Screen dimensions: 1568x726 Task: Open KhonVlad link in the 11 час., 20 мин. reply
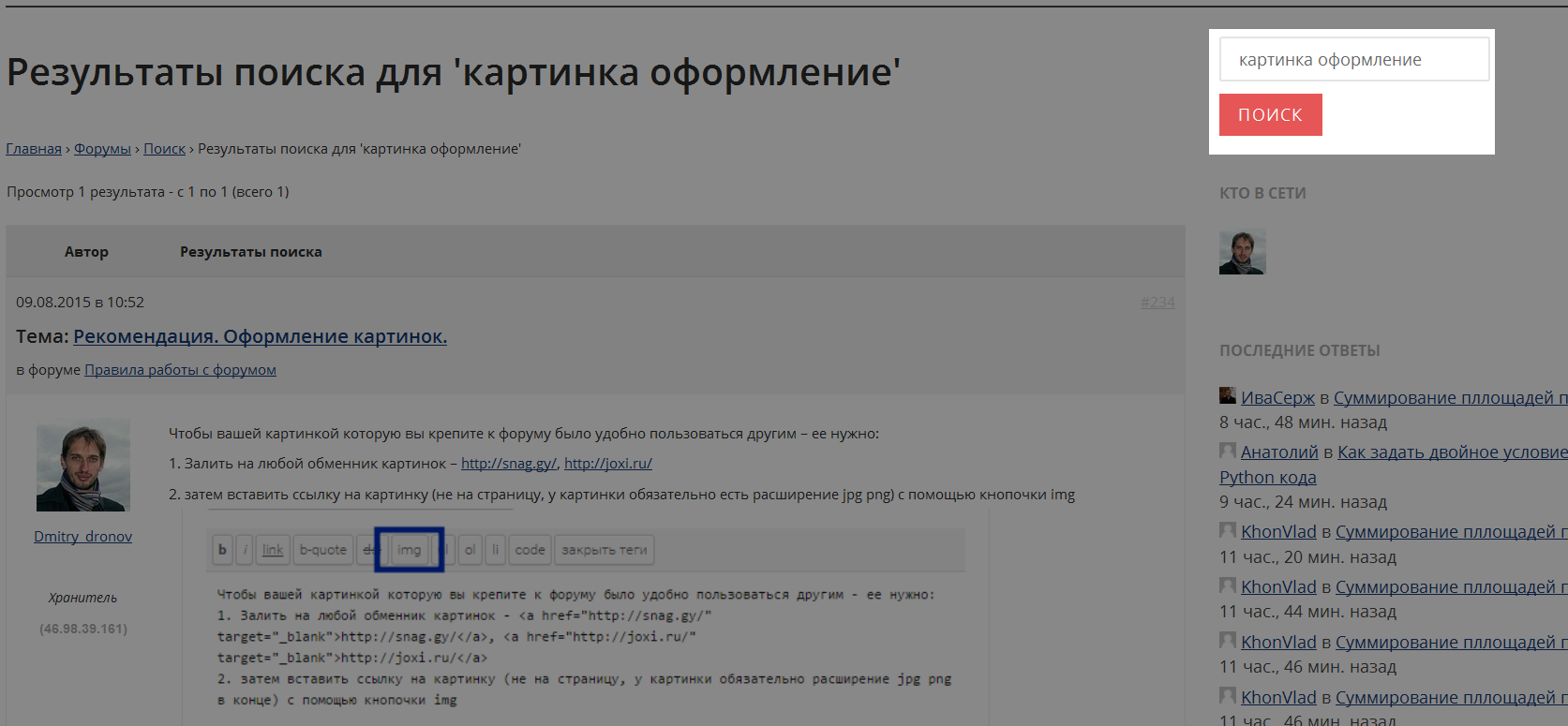[x=1278, y=532]
